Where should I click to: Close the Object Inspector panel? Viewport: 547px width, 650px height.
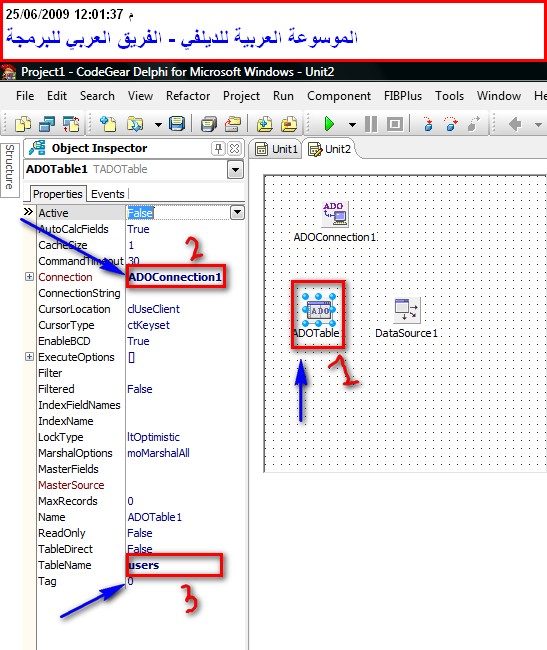pos(235,148)
